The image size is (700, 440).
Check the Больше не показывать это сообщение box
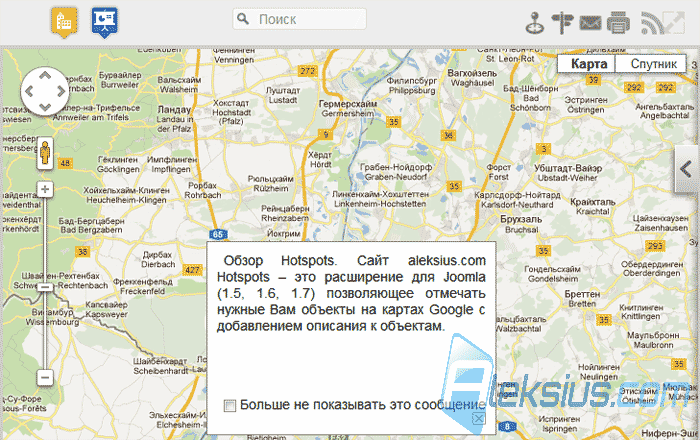[x=230, y=406]
